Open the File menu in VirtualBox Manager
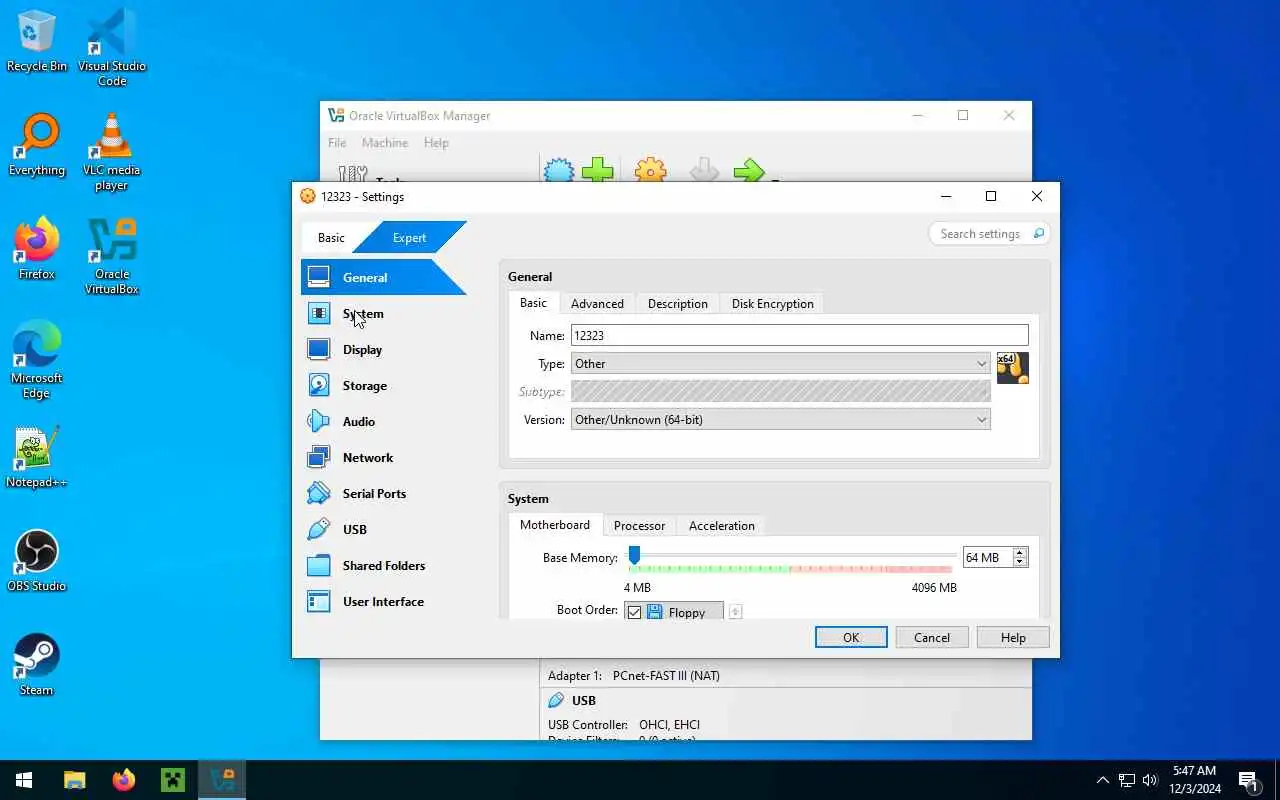The height and width of the screenshot is (800, 1280). tap(337, 143)
